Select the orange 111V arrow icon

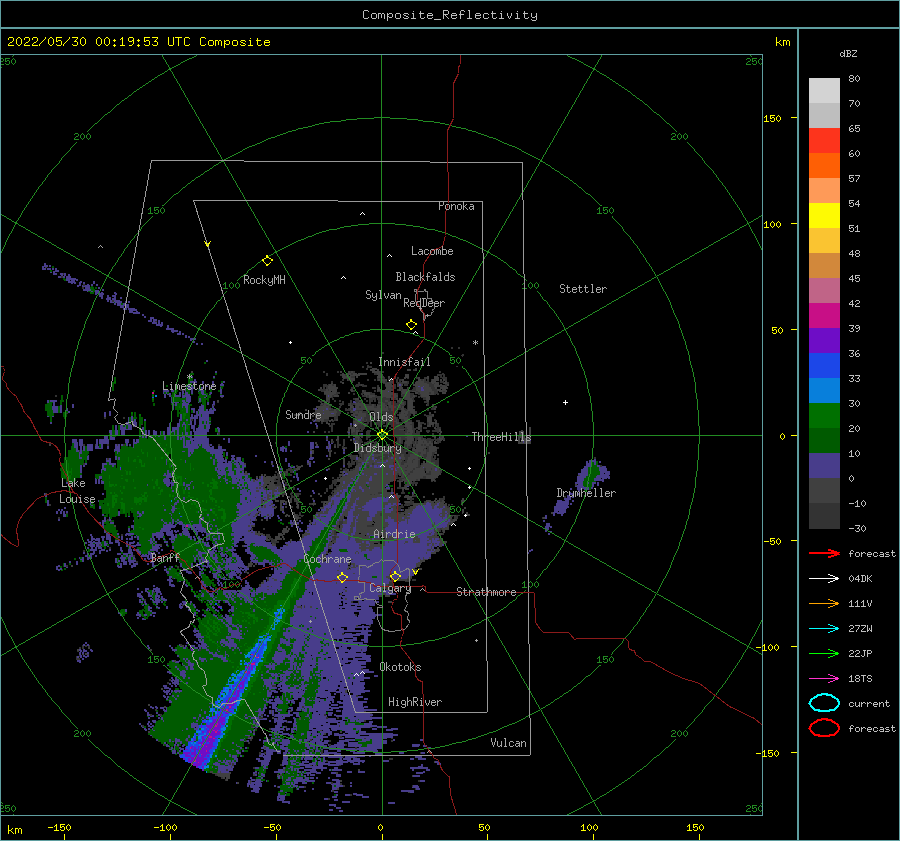click(824, 603)
